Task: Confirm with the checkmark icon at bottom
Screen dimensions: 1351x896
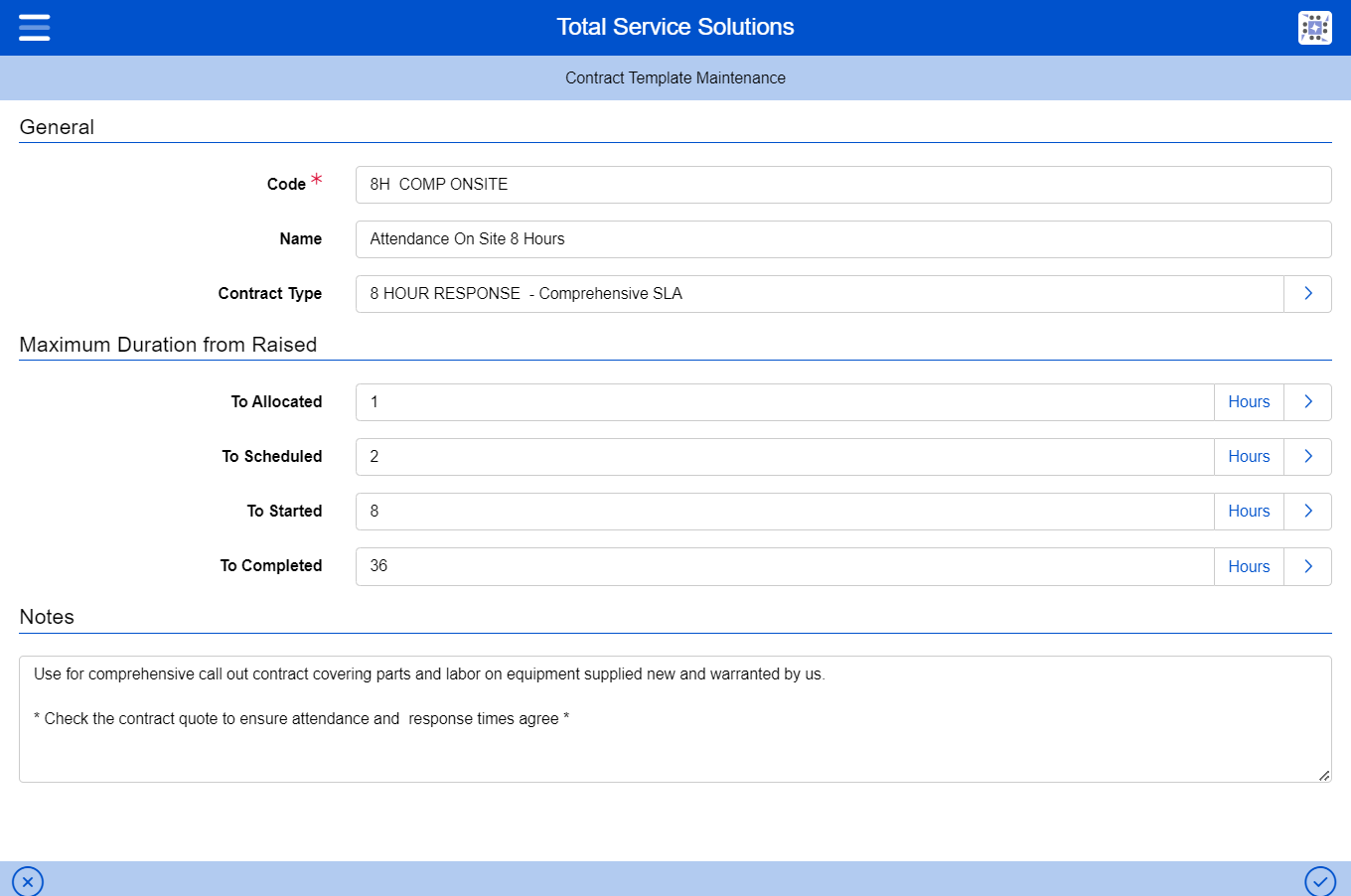Action: (1320, 881)
